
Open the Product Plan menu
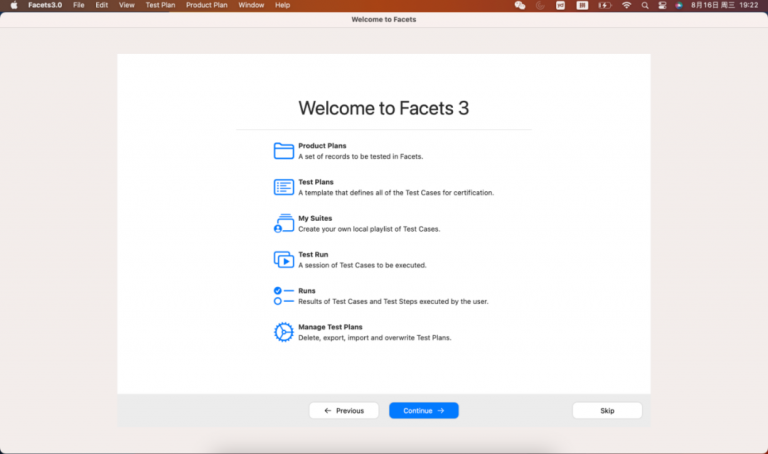207,5
